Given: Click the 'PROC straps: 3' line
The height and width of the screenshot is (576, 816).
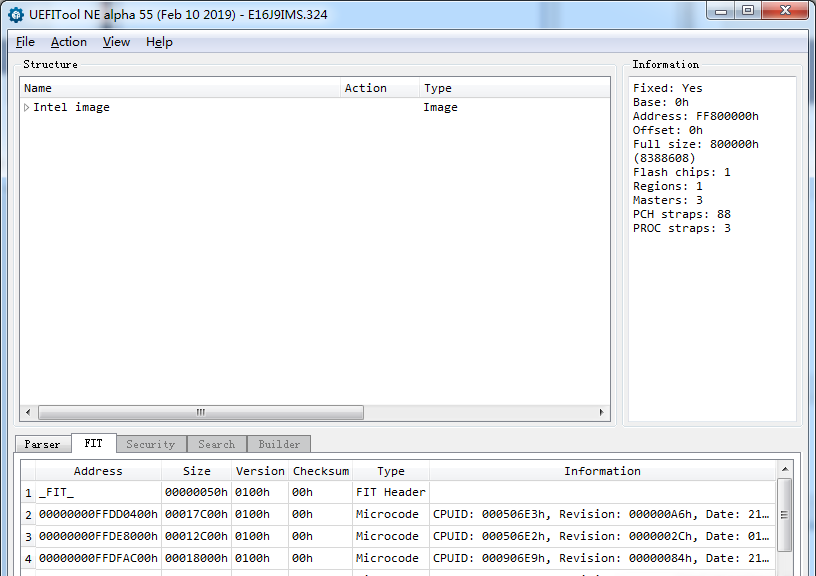Looking at the screenshot, I should click(x=682, y=228).
